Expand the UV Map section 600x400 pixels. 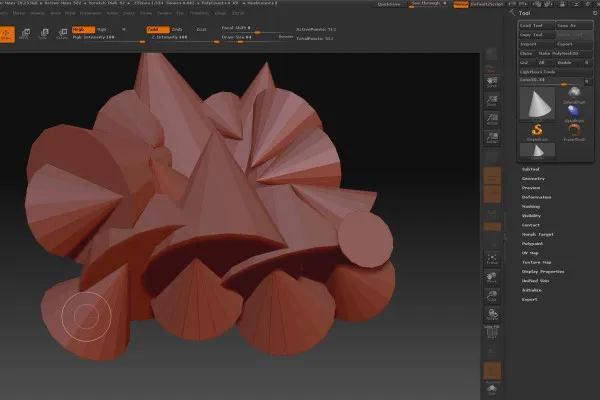(530, 253)
